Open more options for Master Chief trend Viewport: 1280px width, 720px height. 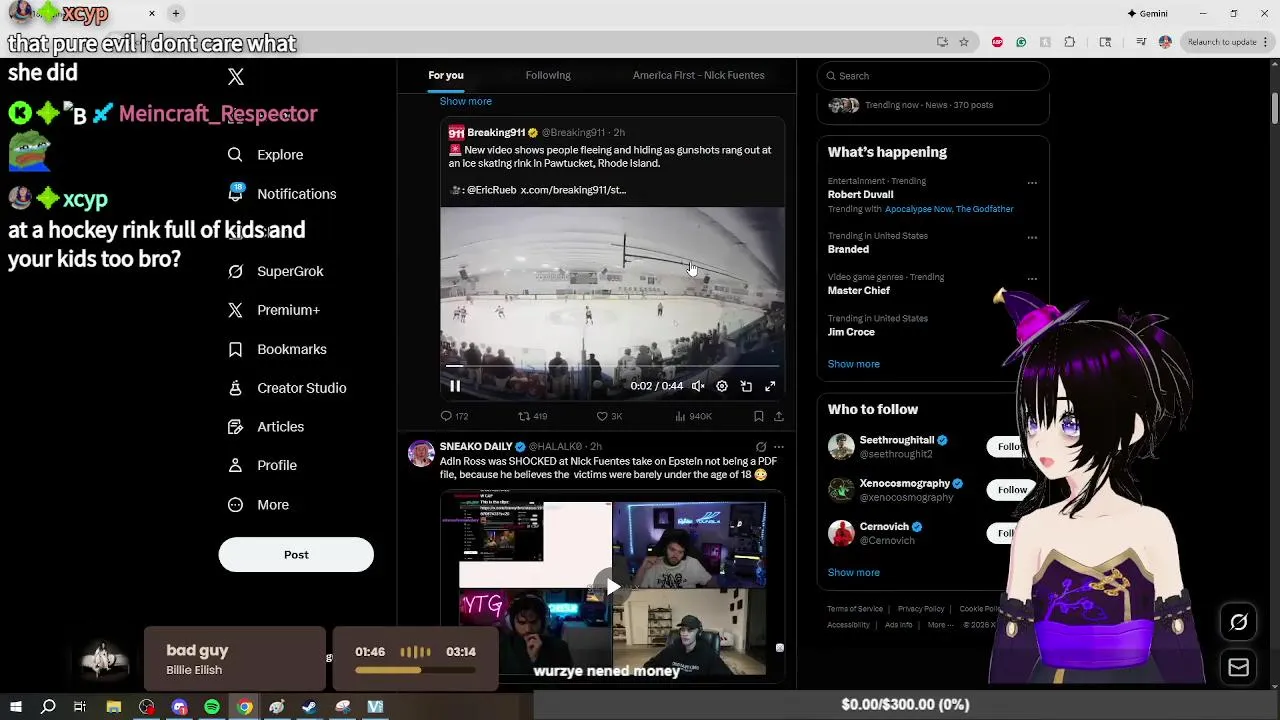pos(1032,279)
